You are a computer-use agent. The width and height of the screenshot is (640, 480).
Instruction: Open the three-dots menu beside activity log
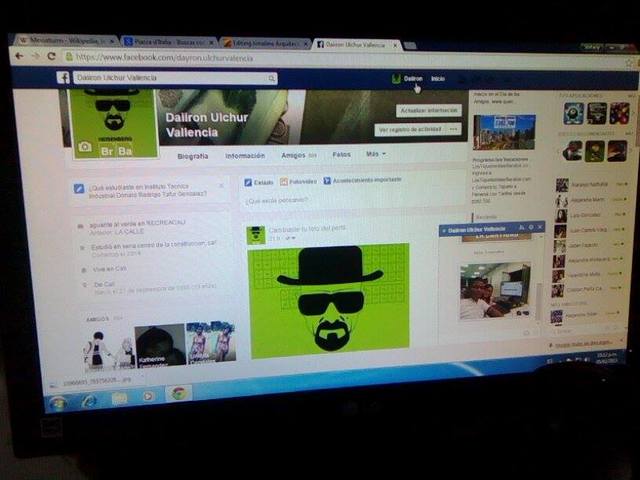453,129
